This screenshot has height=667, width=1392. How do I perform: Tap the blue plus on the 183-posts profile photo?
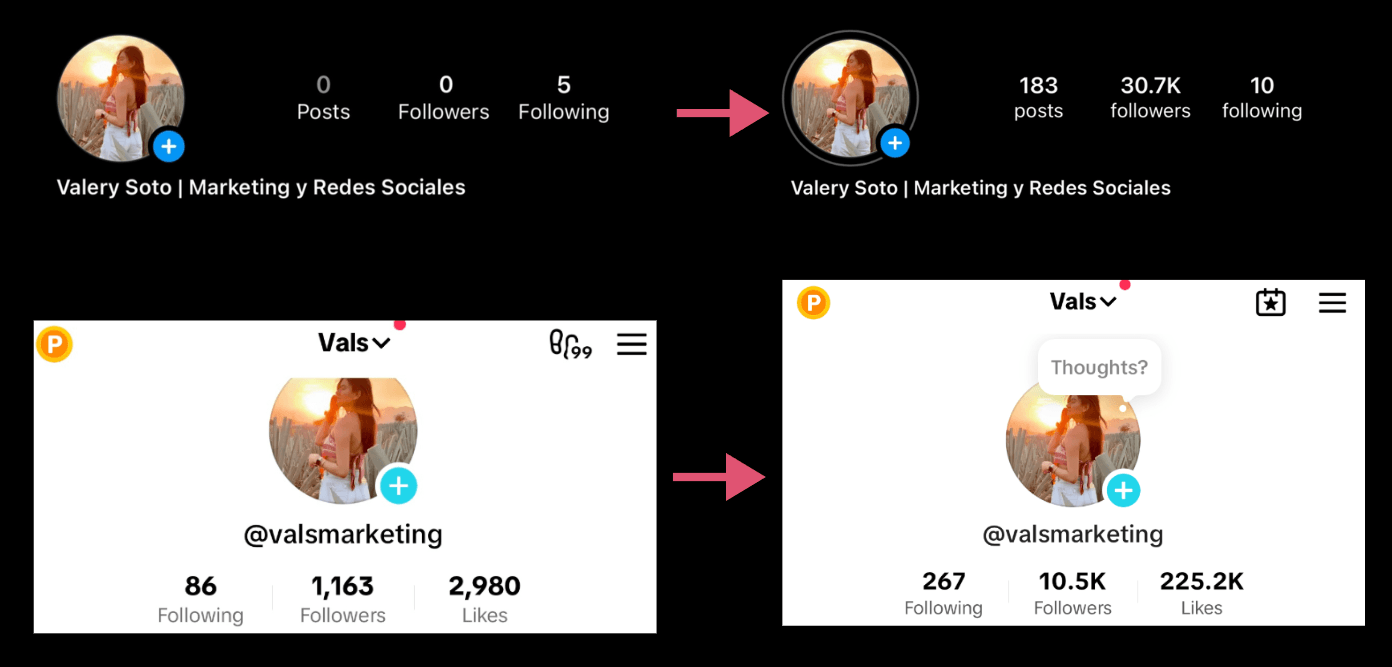(895, 144)
